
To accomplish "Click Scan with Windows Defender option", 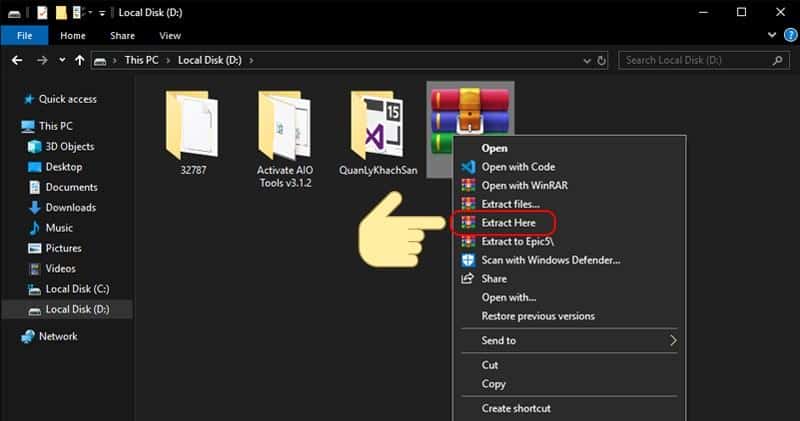I will 550,260.
